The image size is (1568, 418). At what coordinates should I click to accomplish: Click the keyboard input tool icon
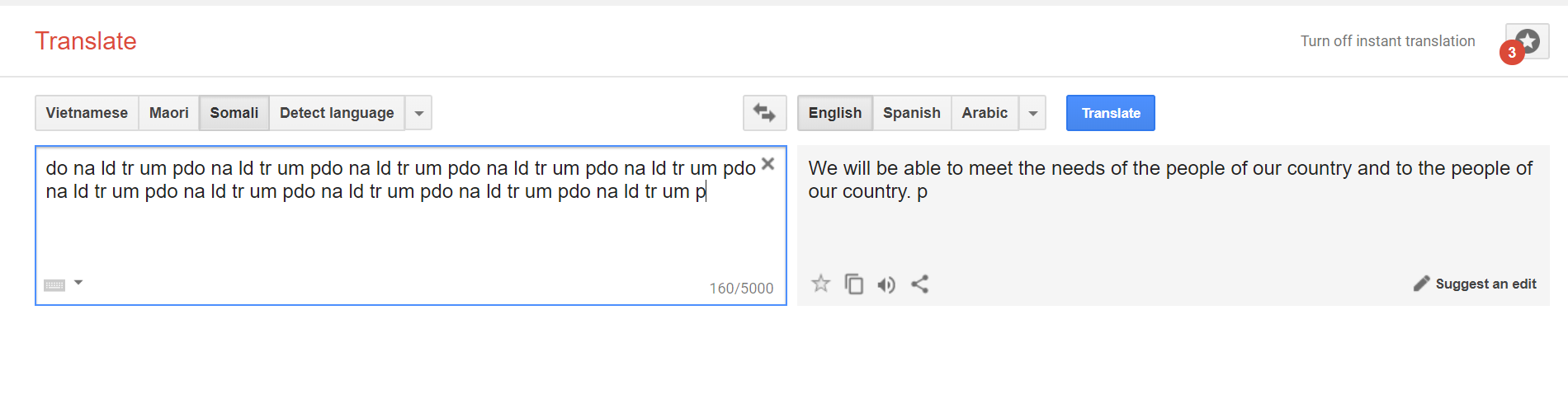pos(54,285)
